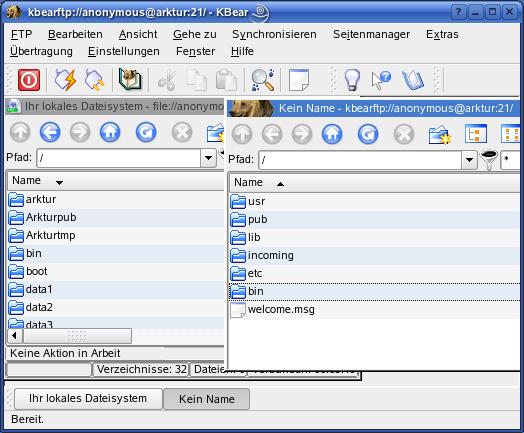The image size is (524, 433).
Task: Click Stop icon in local file panel
Action: coord(182,132)
